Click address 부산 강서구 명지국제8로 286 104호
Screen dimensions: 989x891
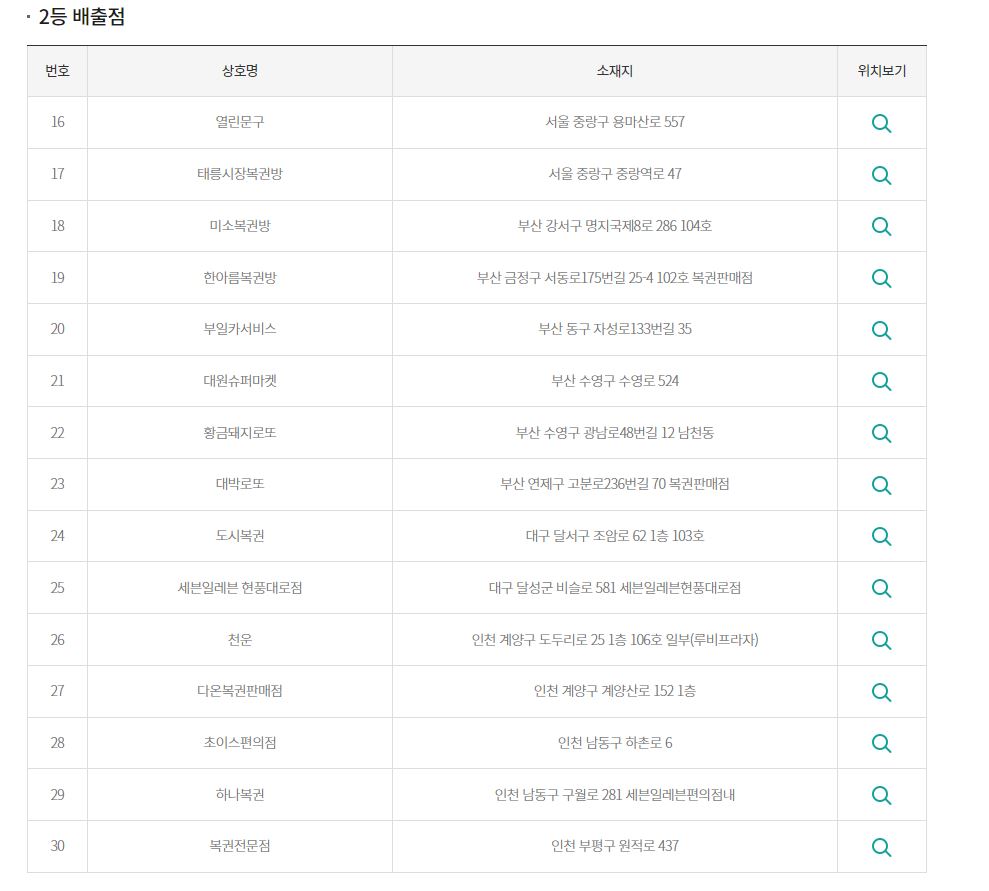tap(615, 226)
